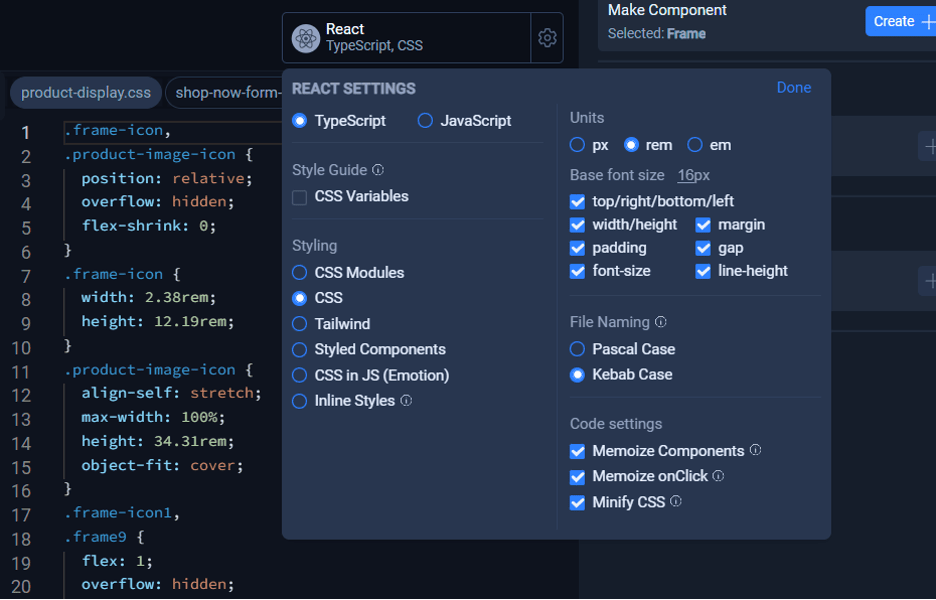Image resolution: width=936 pixels, height=600 pixels.
Task: Open the product-display.css tab
Action: pyautogui.click(x=86, y=93)
